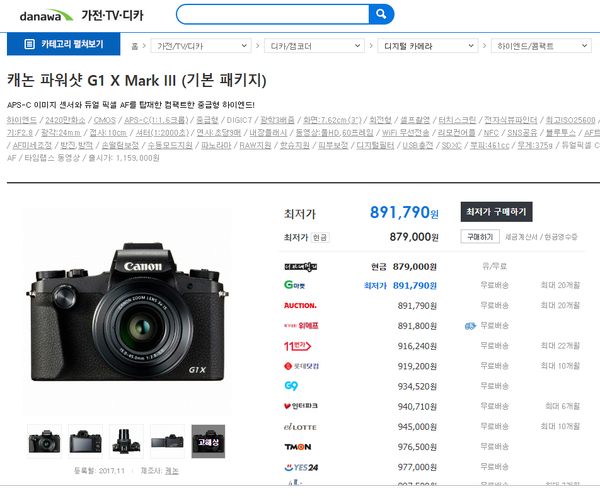Expand the 하이엔드/컴팩트 dropdown
The image size is (600, 496).
[541, 46]
